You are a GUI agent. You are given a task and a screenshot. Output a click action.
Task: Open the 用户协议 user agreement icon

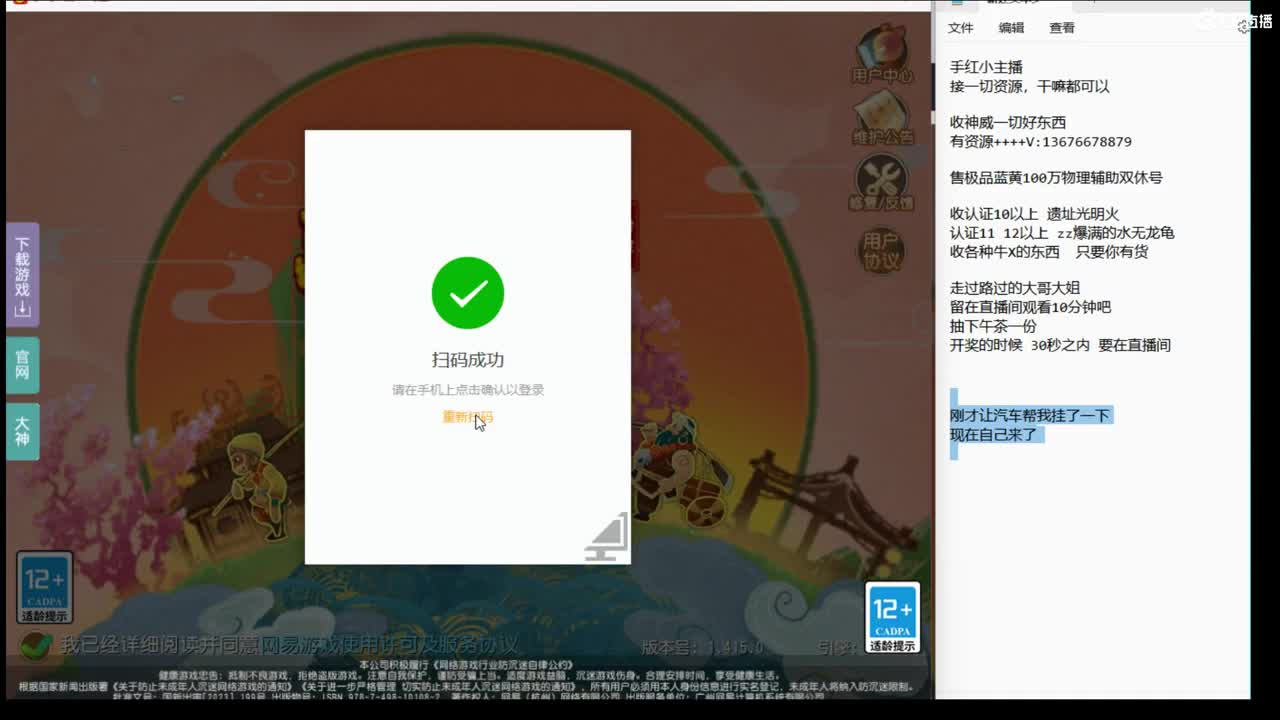(x=882, y=250)
